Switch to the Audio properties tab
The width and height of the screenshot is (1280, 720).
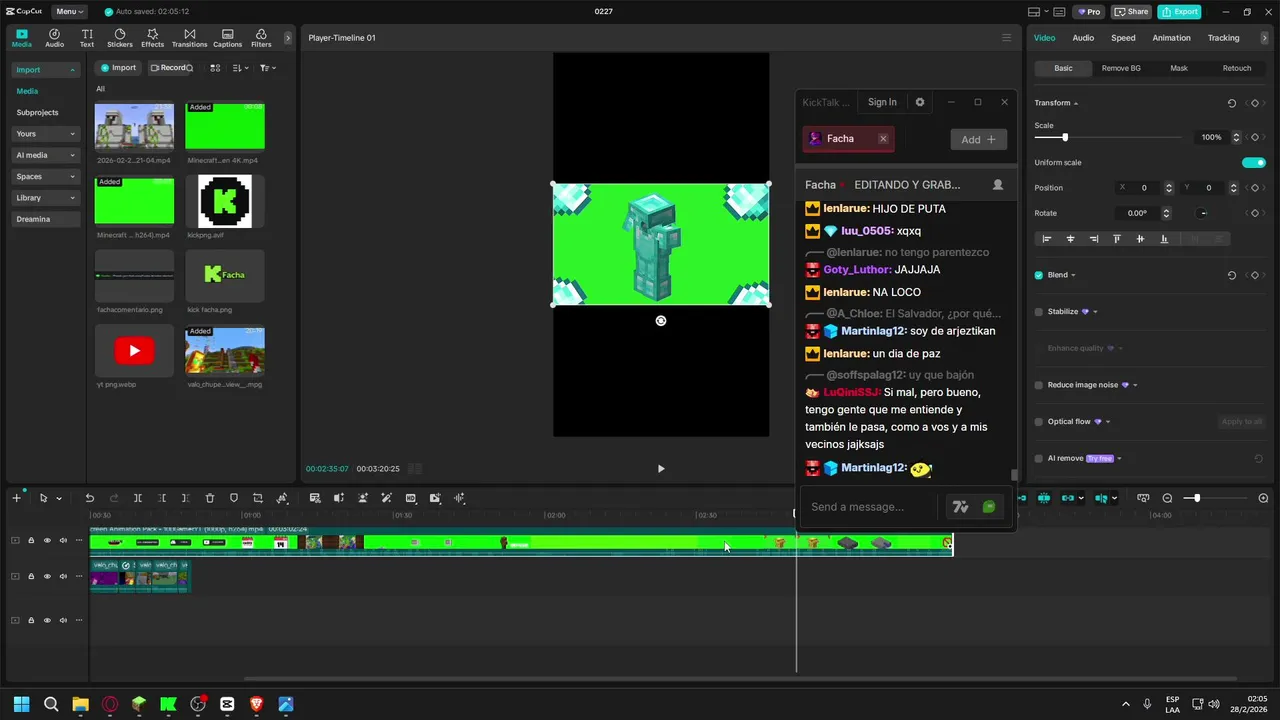1083,38
